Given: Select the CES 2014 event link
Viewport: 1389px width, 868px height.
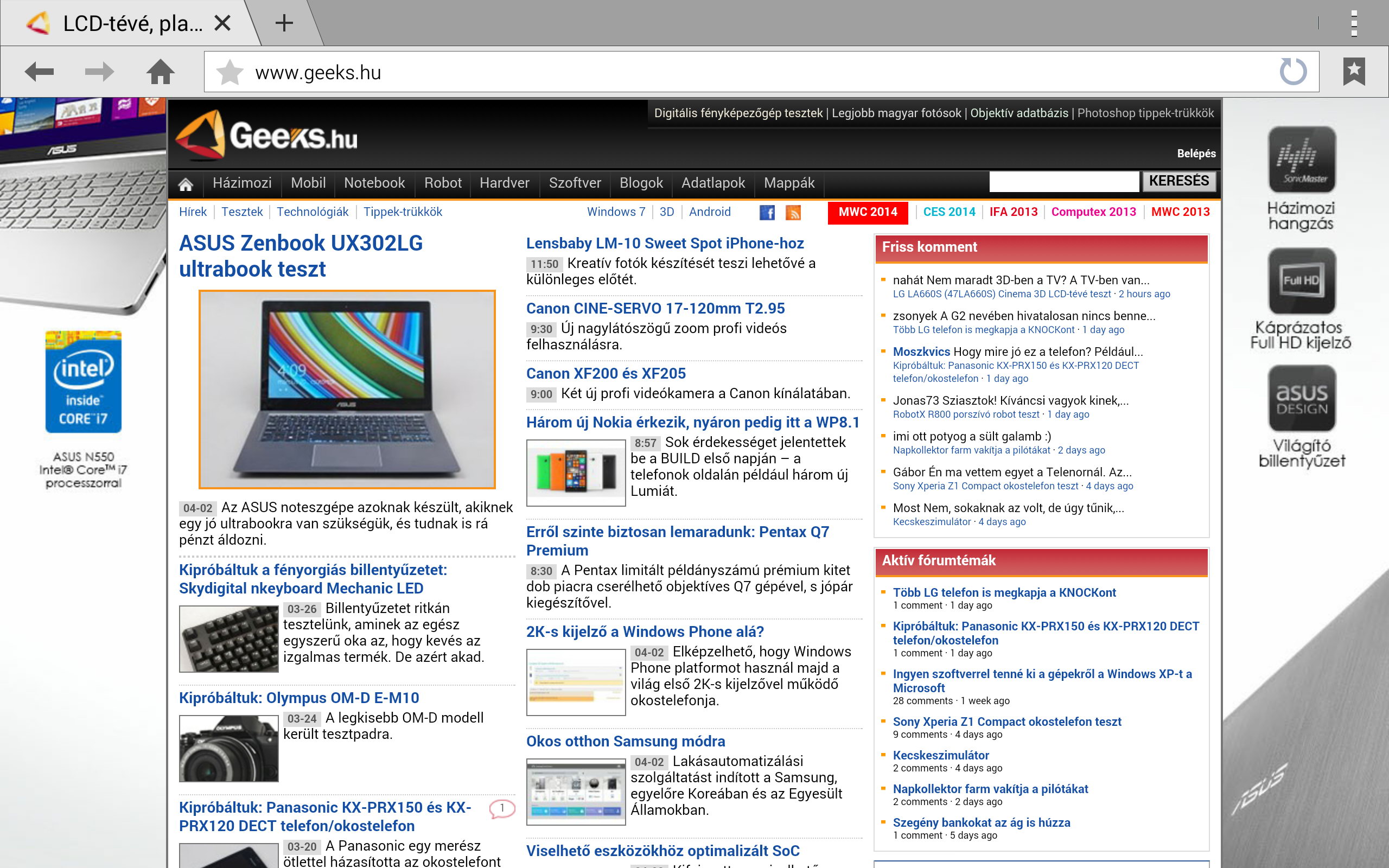Looking at the screenshot, I should pos(950,212).
